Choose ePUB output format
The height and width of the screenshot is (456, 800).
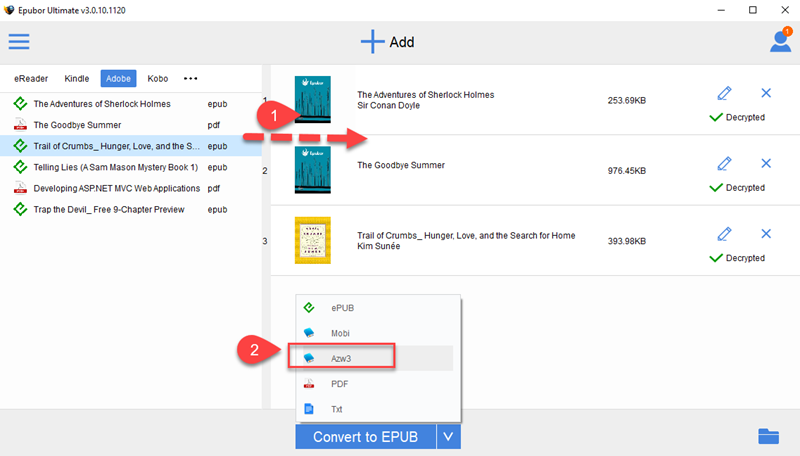coord(378,308)
